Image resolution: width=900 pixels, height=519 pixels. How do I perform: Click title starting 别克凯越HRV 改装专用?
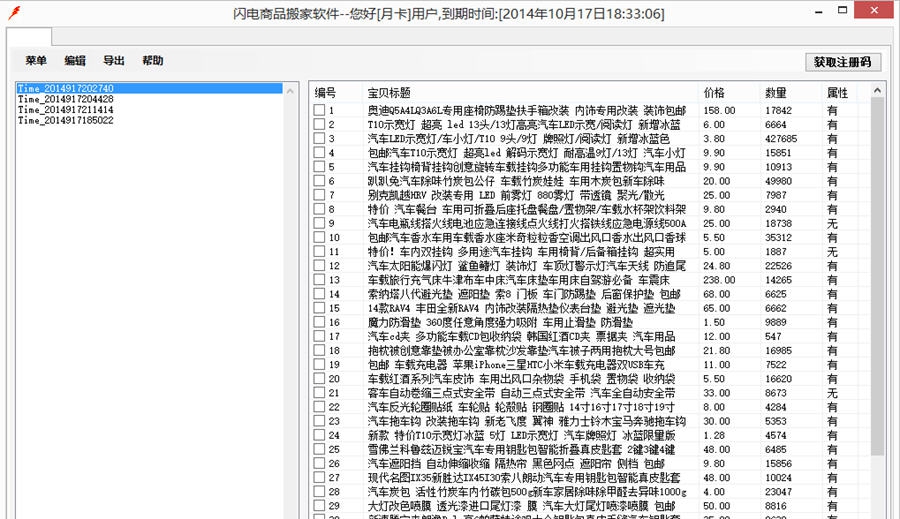point(516,195)
